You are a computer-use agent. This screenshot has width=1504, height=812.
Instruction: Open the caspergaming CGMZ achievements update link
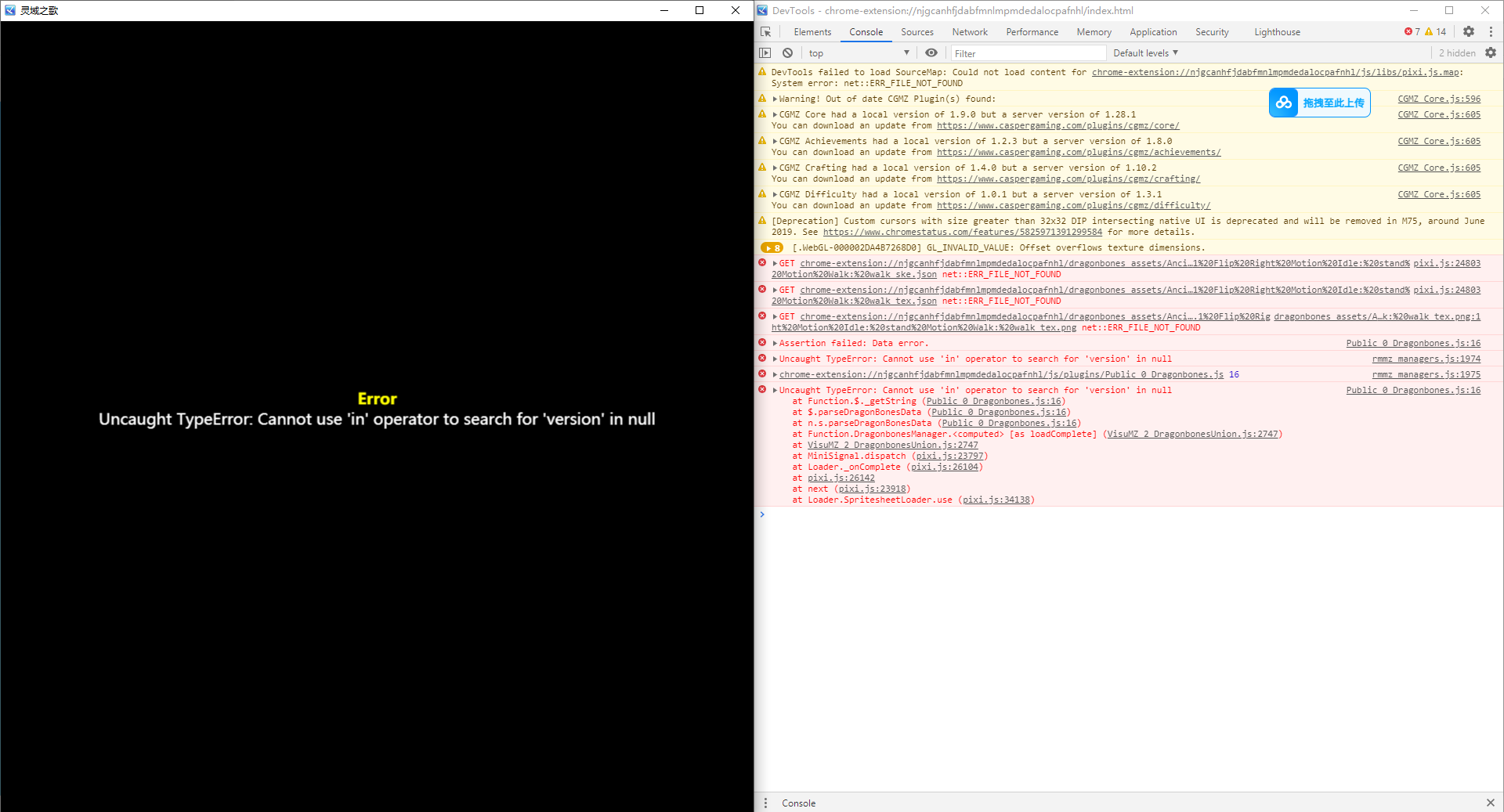pos(1079,153)
